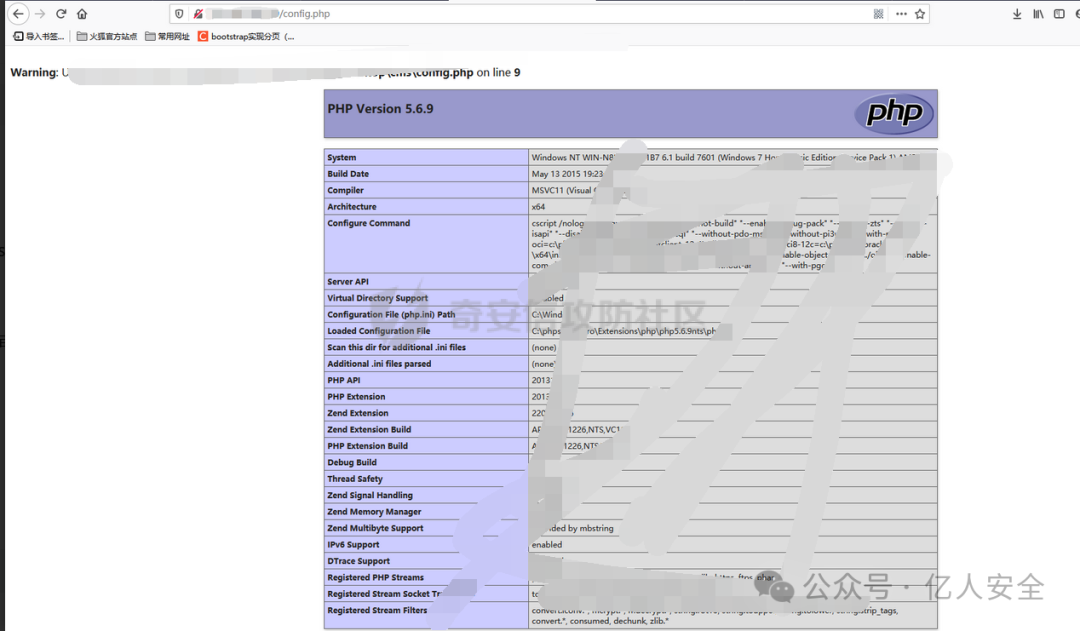
Task: Click the PHP logo in the header
Action: tap(893, 113)
